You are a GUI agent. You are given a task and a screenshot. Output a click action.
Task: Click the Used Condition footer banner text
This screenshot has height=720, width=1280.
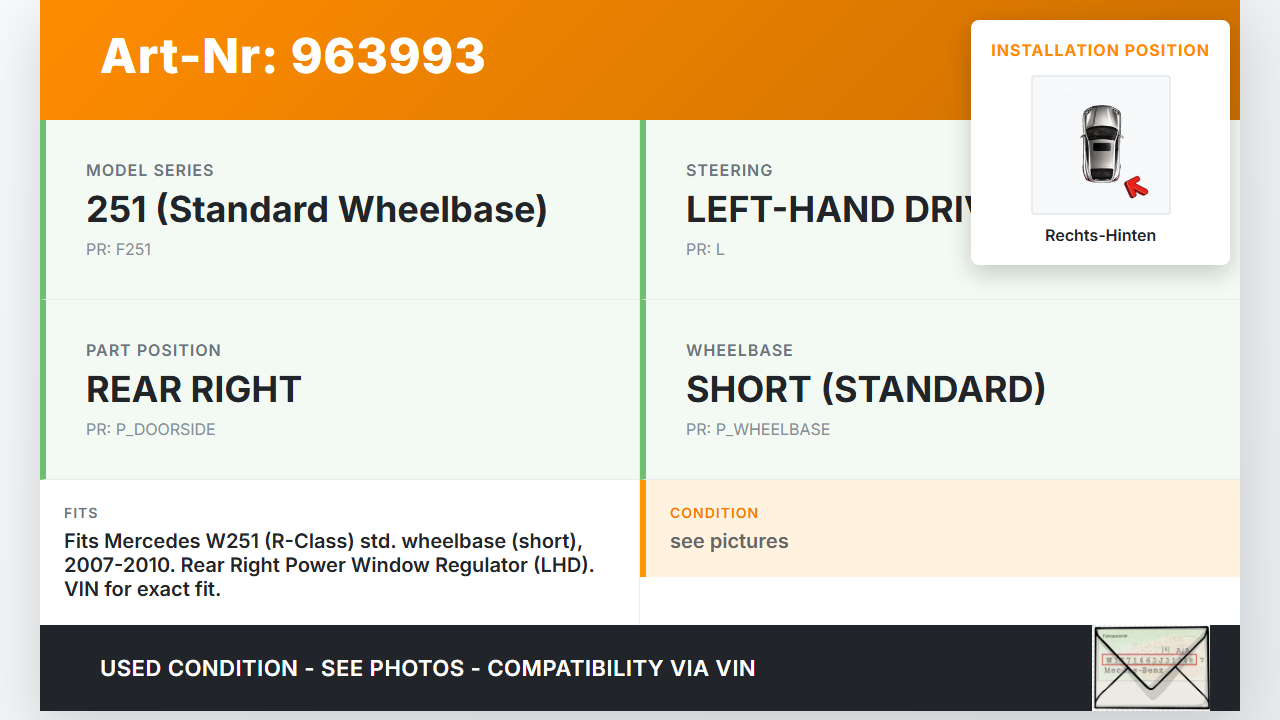(427, 668)
